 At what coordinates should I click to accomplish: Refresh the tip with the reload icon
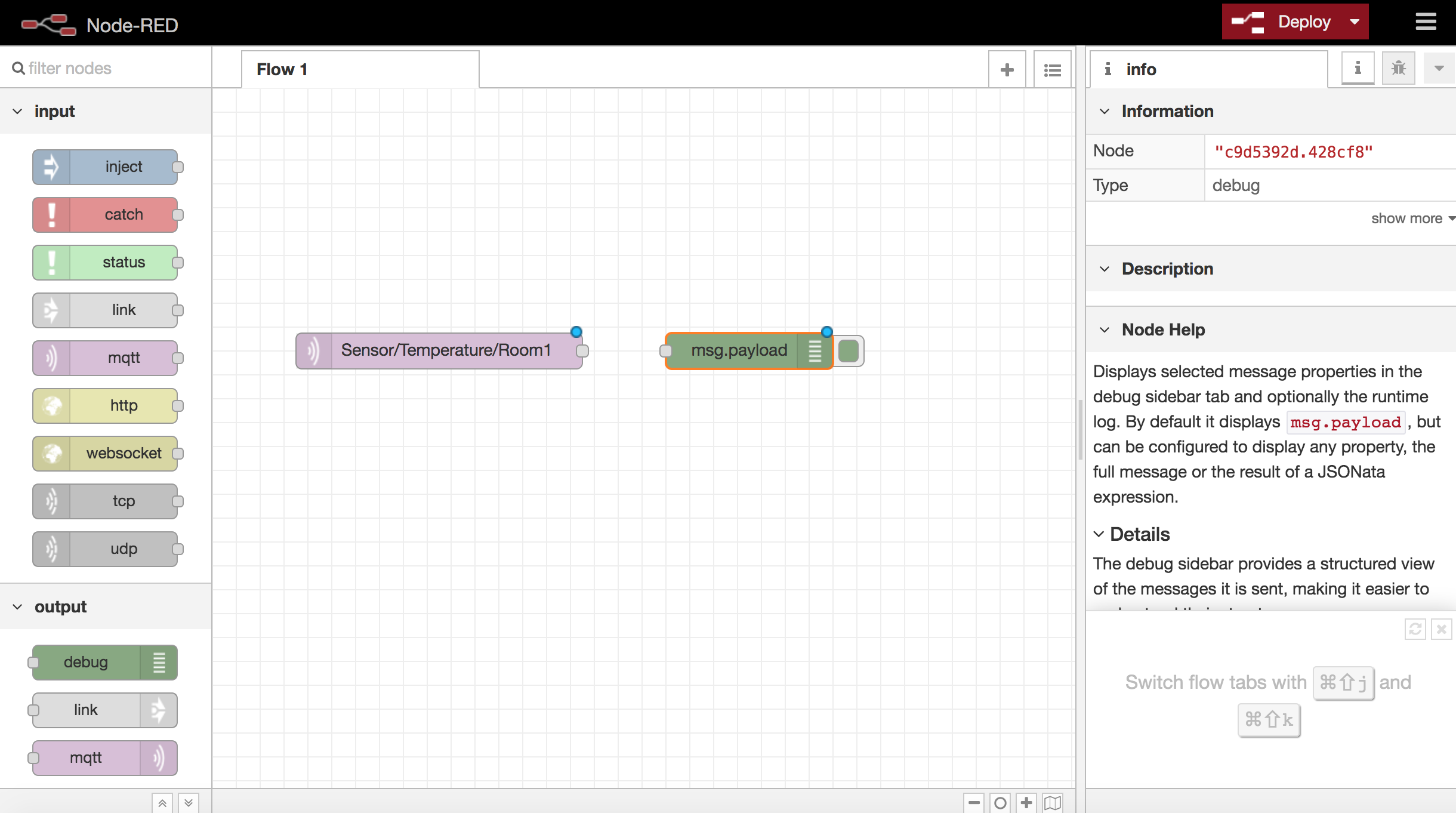click(x=1415, y=629)
